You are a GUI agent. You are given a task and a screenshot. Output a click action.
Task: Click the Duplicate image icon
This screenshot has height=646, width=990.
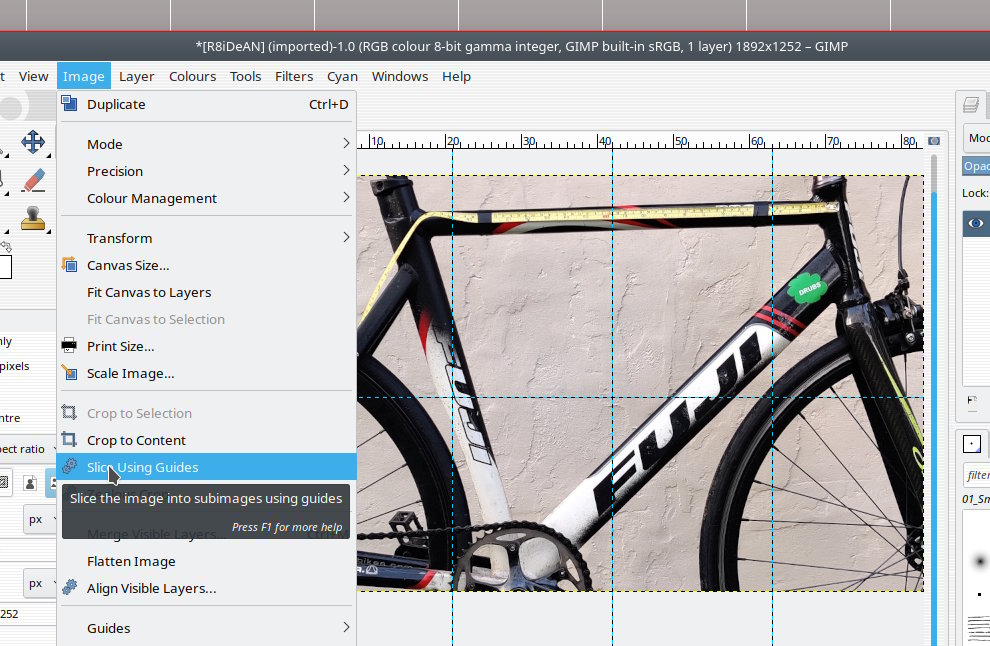pos(69,103)
